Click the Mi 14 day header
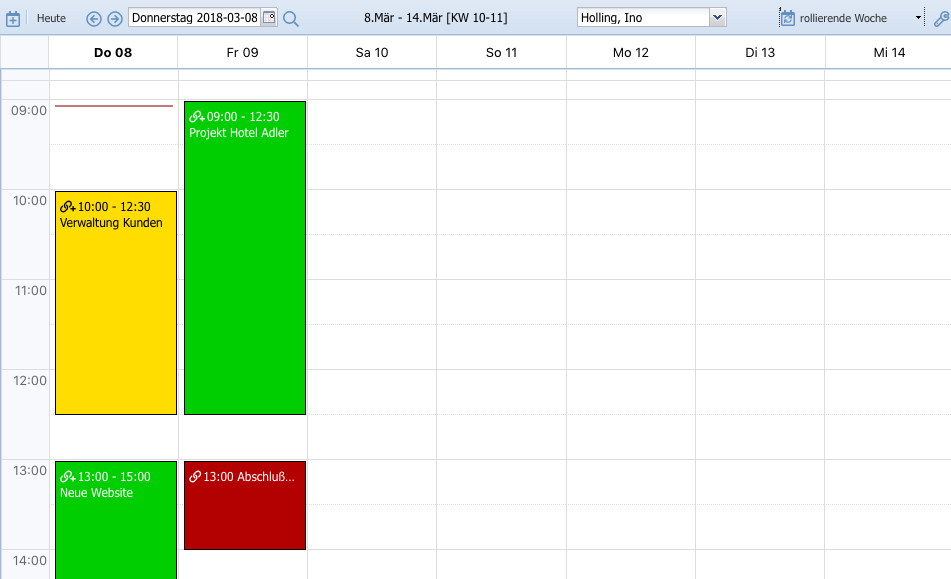This screenshot has width=951, height=579. click(888, 52)
